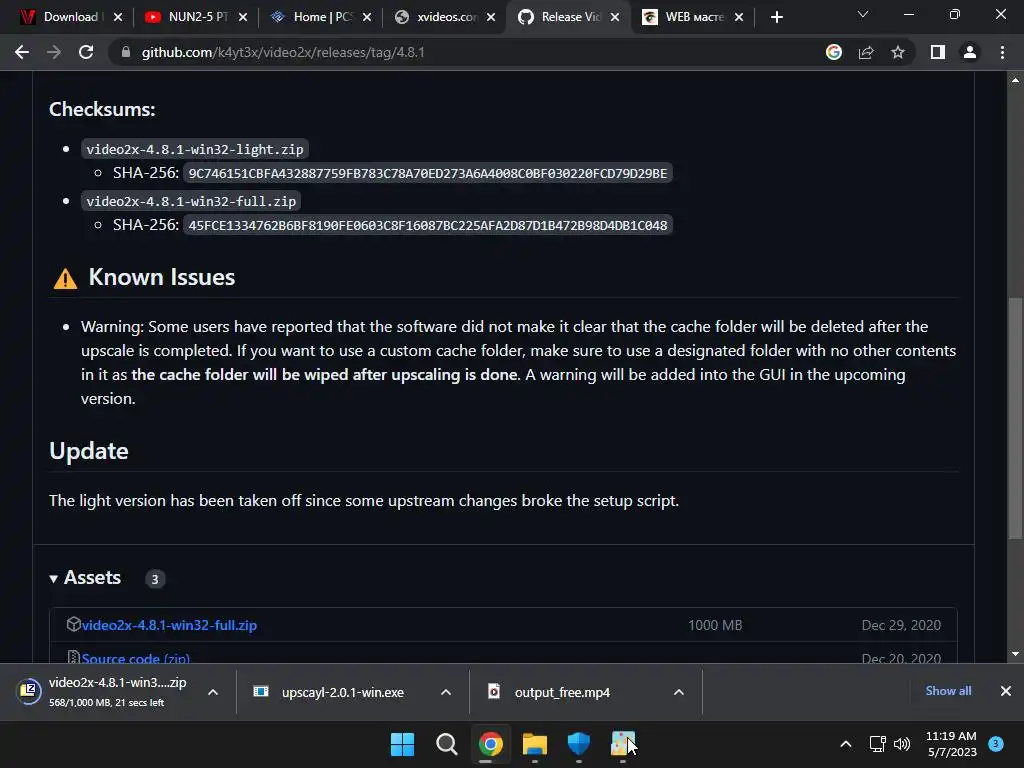Close the Download tab
The image size is (1024, 768).
click(x=118, y=17)
